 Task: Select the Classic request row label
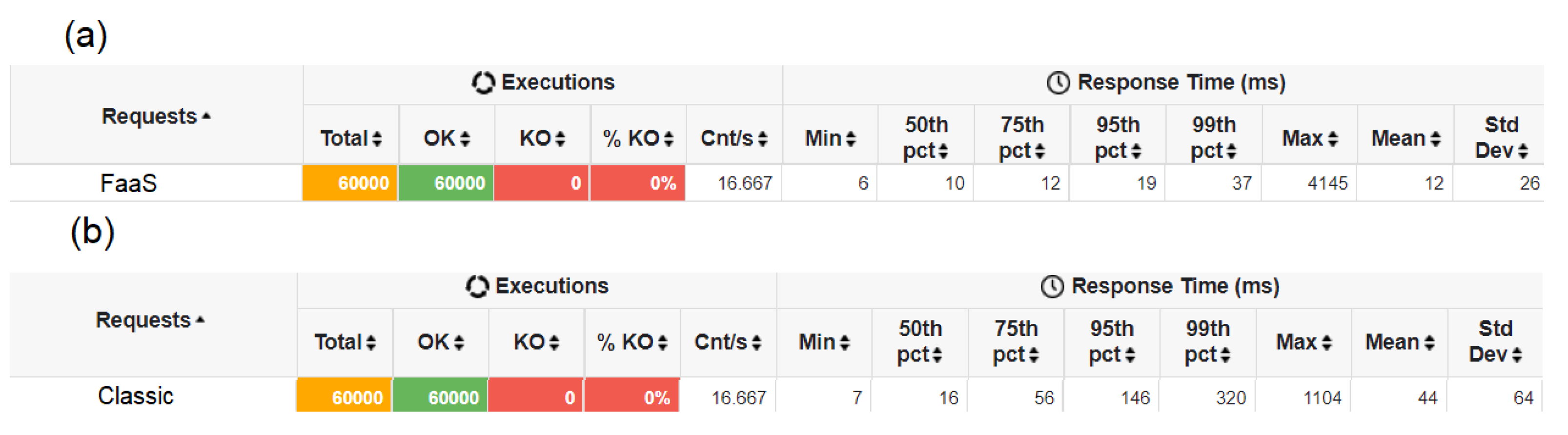click(135, 396)
